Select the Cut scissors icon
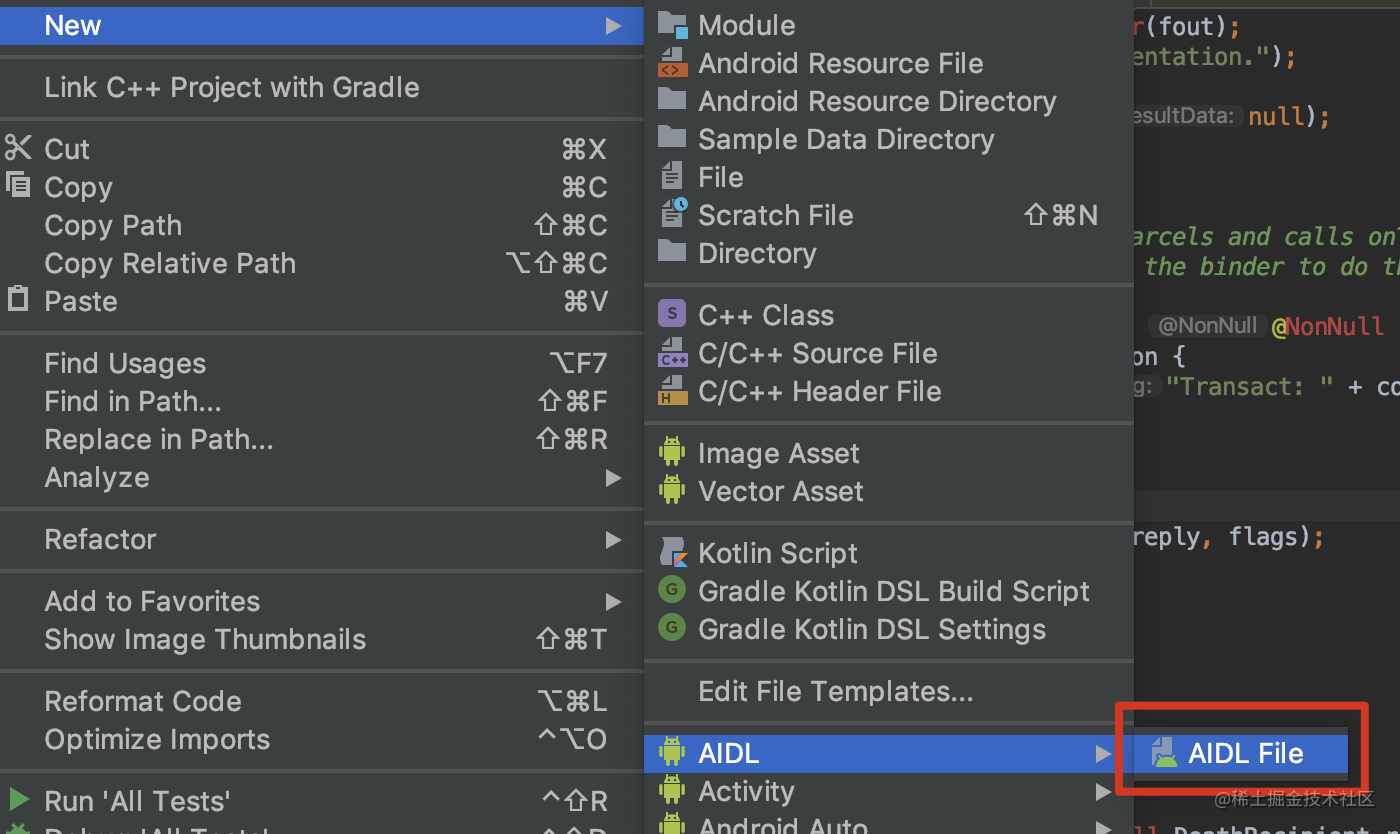The width and height of the screenshot is (1400, 834). (x=18, y=148)
